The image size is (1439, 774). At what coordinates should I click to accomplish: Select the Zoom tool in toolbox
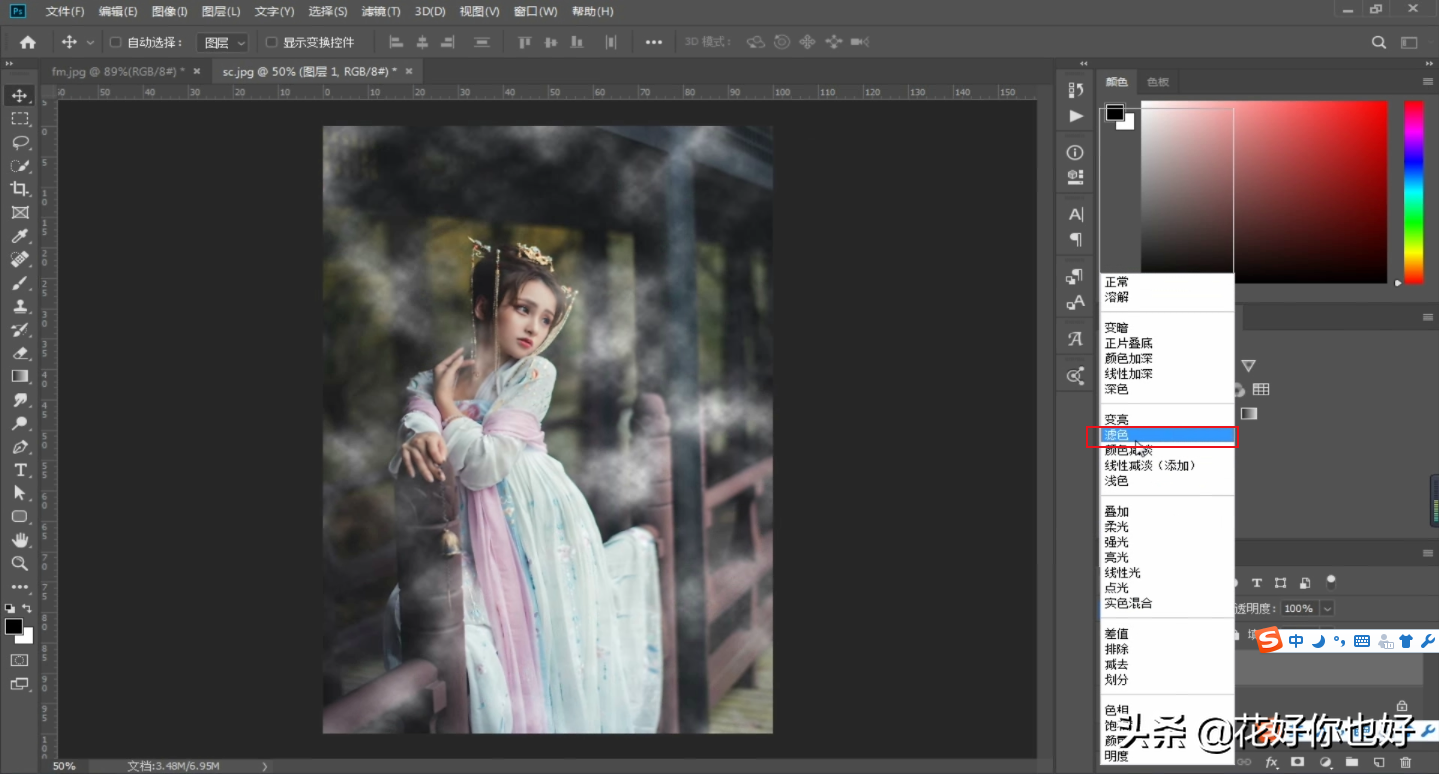tap(19, 563)
